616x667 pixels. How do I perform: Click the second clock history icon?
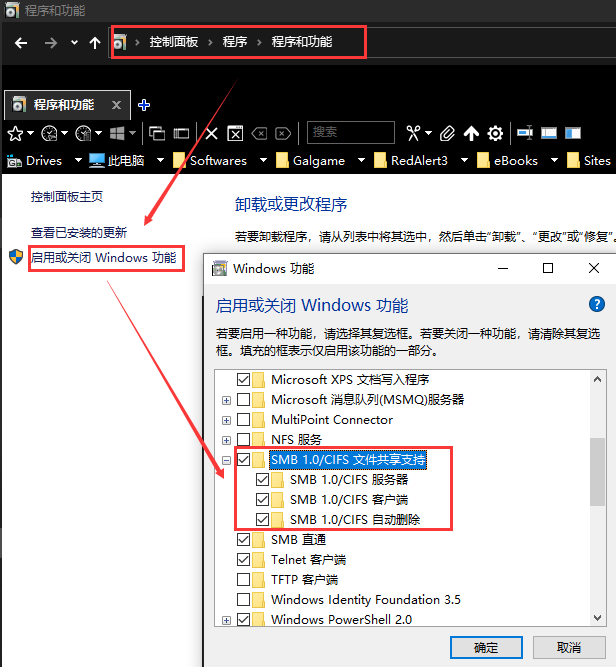pyautogui.click(x=83, y=134)
